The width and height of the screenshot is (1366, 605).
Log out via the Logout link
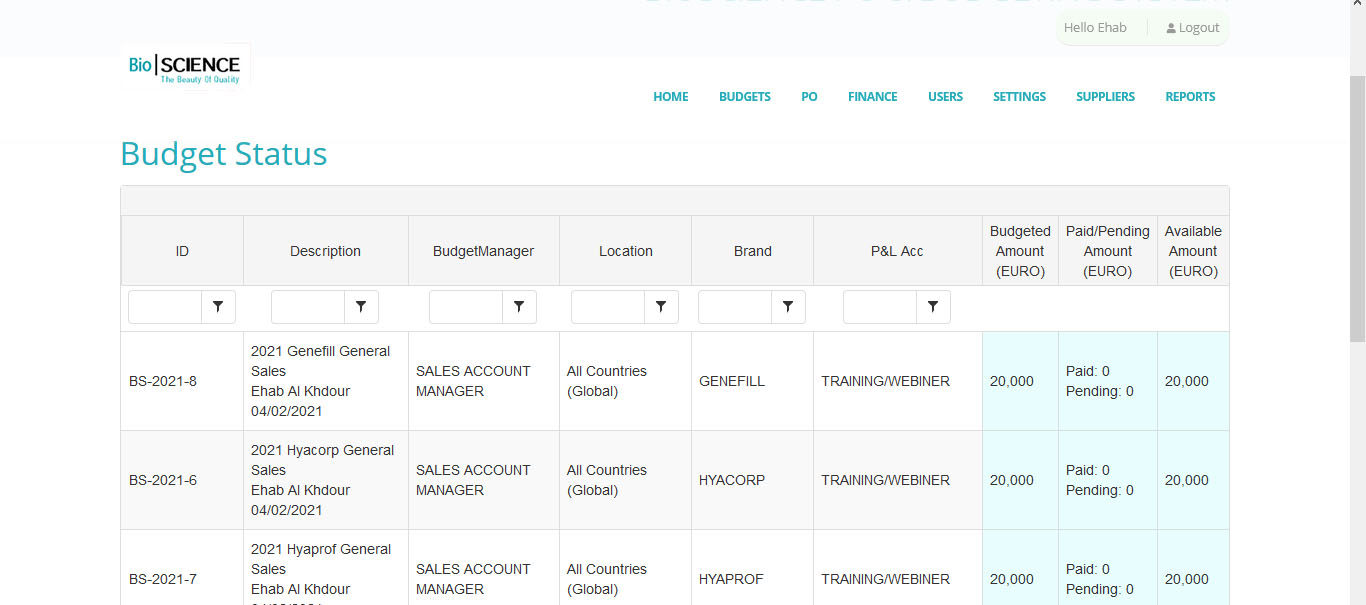(x=1193, y=28)
